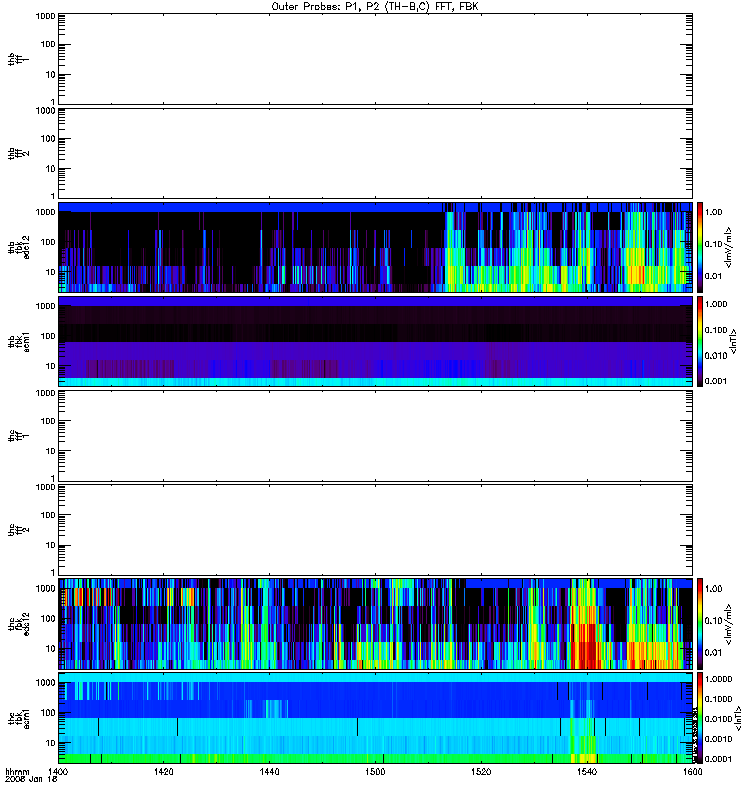The height and width of the screenshot is (800, 750).
Task: Click the 1440 time axis label
Action: 269,771
